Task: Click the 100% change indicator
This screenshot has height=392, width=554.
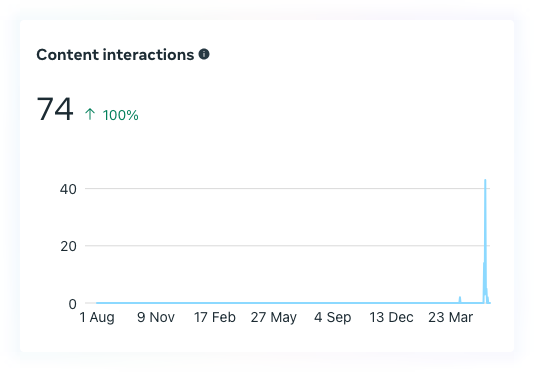Action: (120, 115)
